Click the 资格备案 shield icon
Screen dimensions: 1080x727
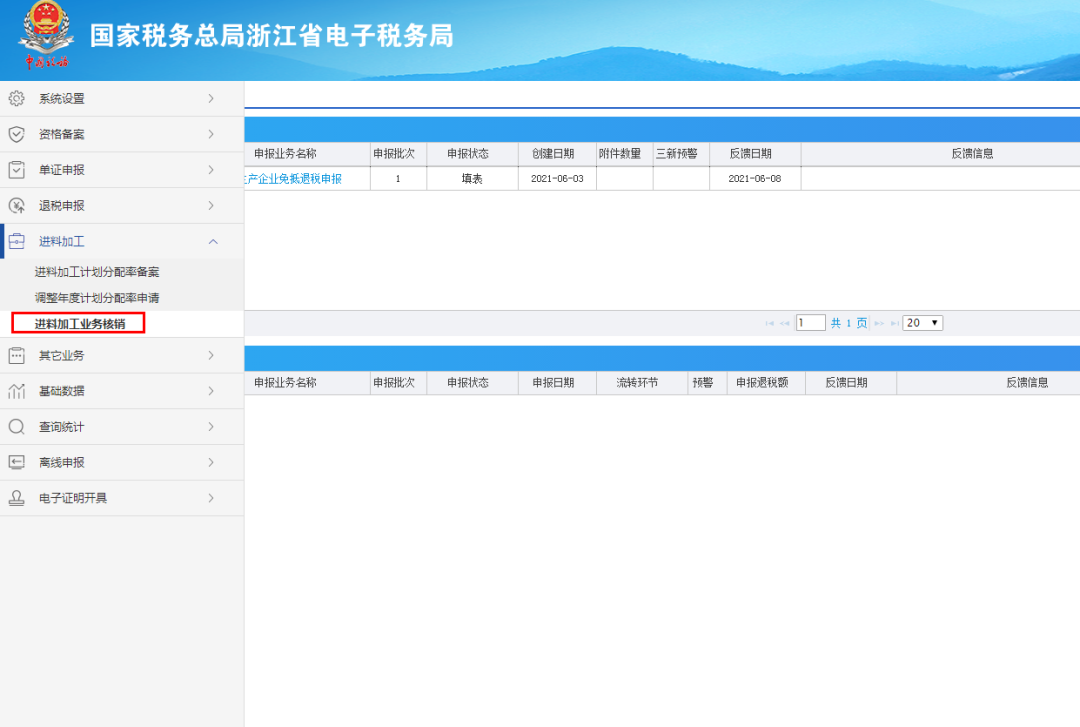[17, 134]
